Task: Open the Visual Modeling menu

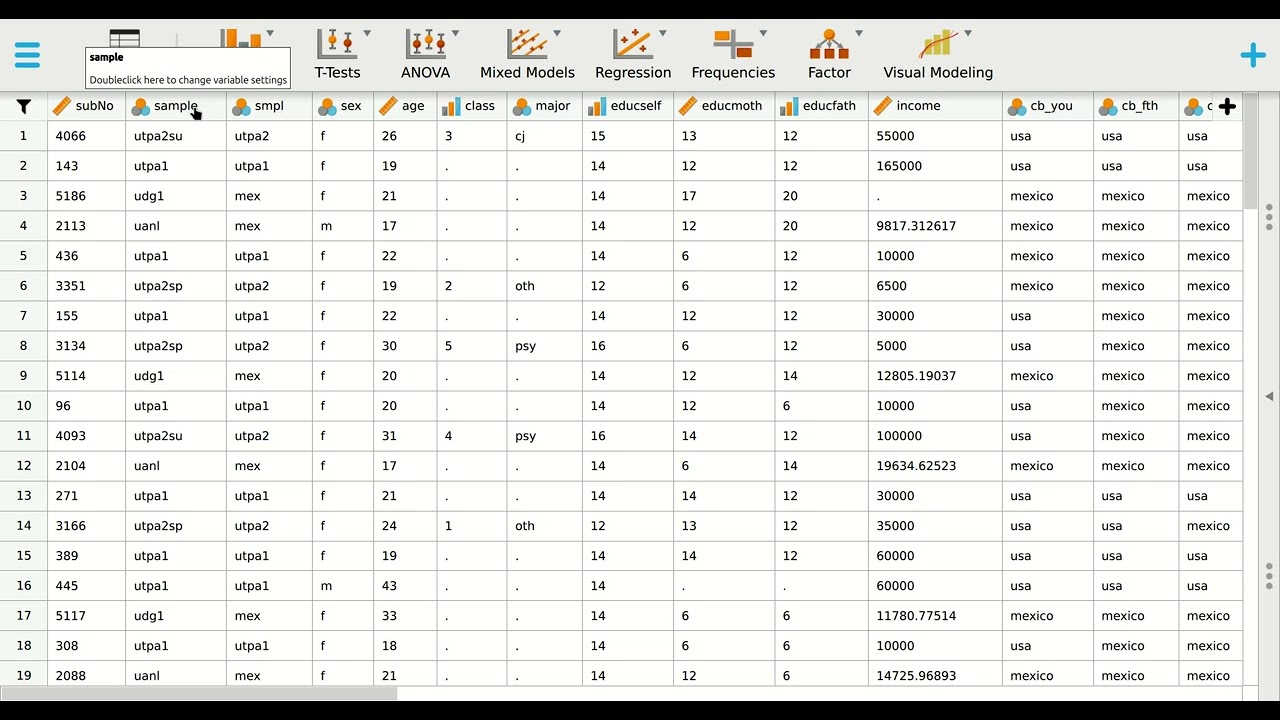Action: 938,54
